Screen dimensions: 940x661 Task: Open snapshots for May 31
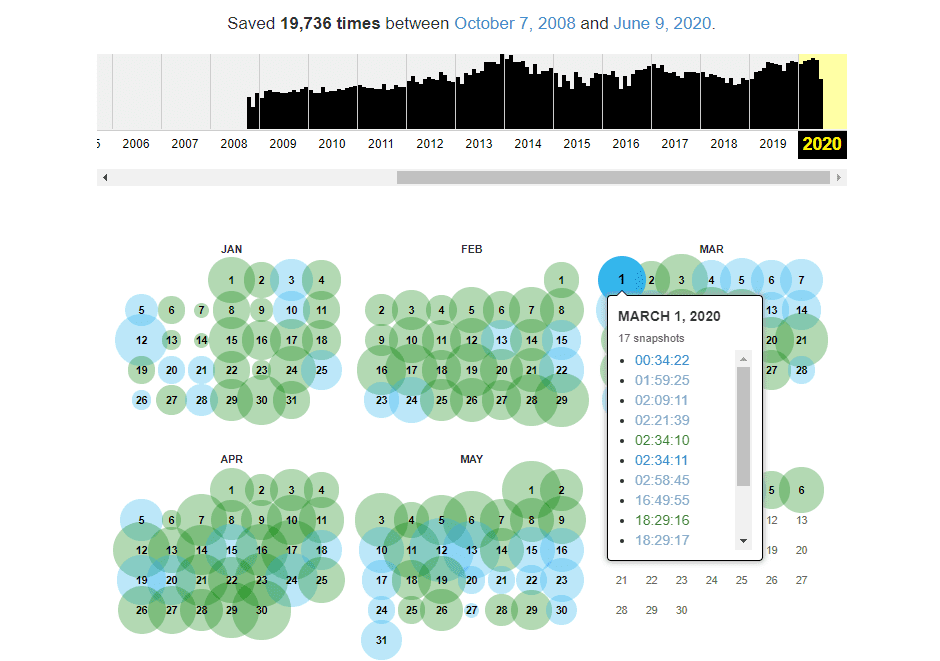point(381,640)
